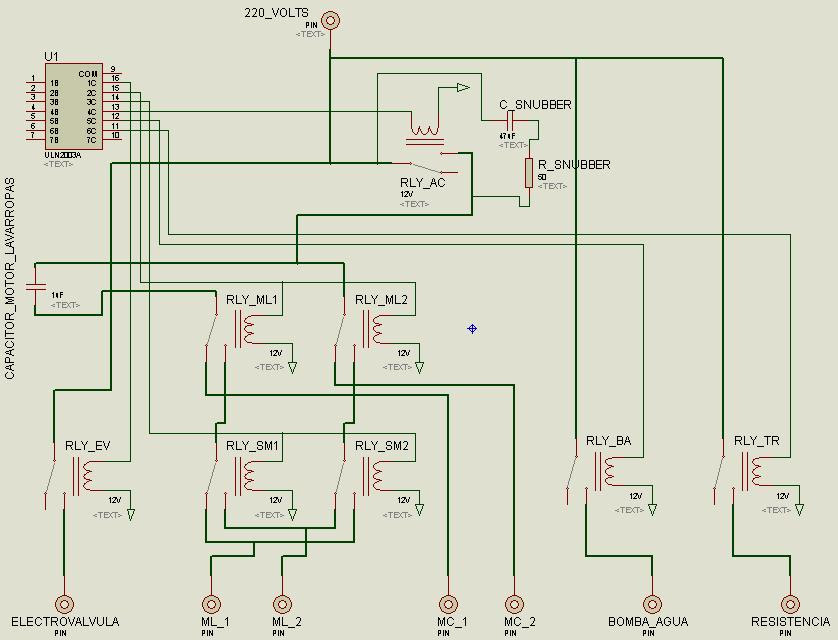Click the ULN2003A part value text
Image resolution: width=838 pixels, height=640 pixels.
(x=63, y=155)
